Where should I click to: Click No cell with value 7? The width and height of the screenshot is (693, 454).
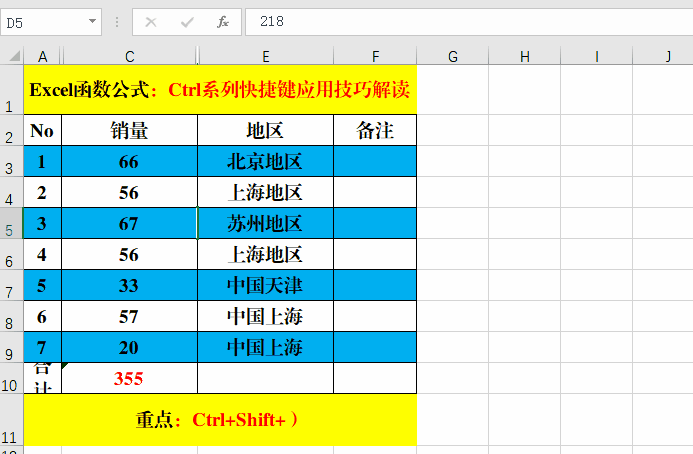click(42, 347)
